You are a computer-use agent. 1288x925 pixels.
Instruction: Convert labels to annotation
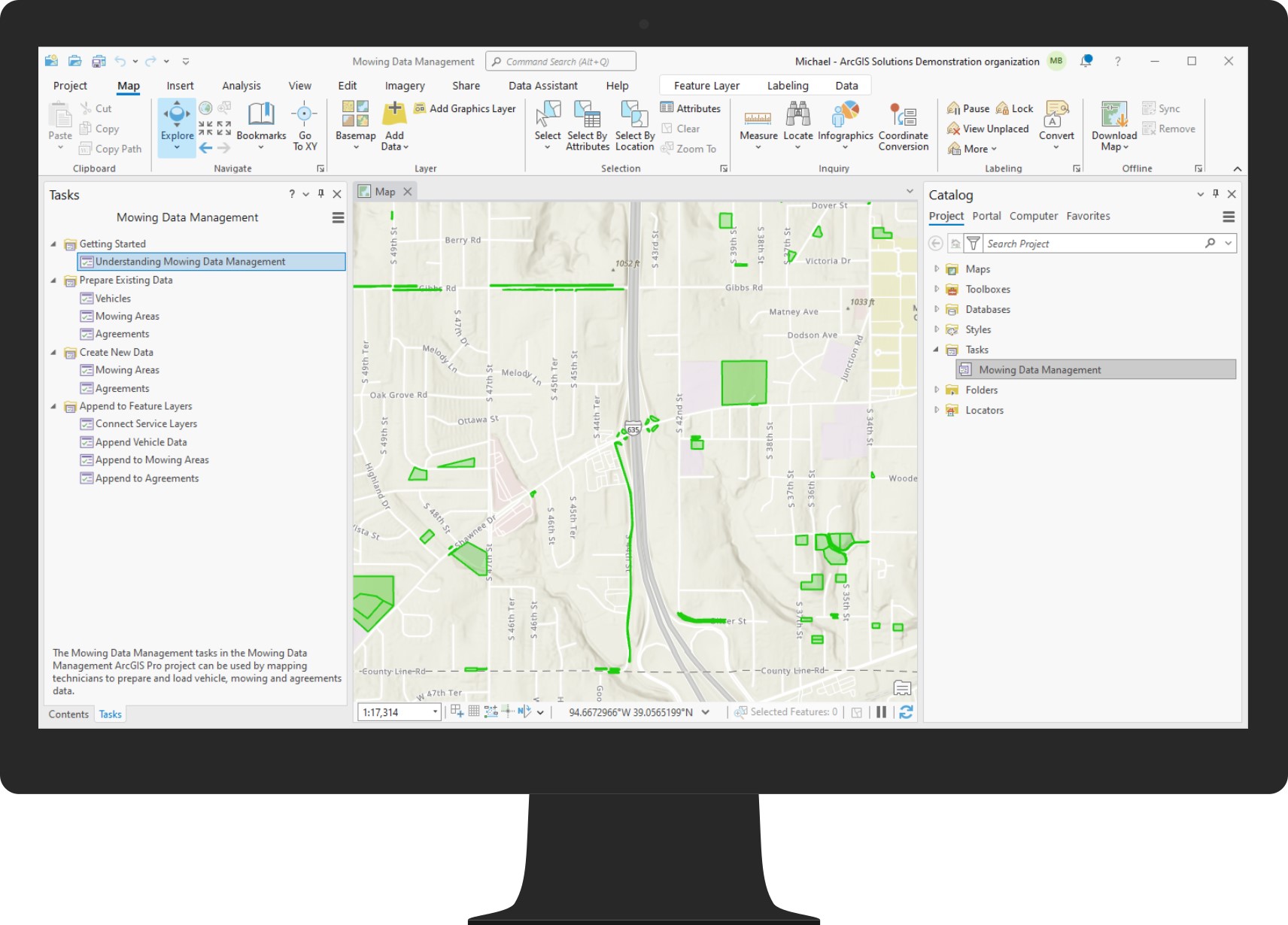(1056, 124)
